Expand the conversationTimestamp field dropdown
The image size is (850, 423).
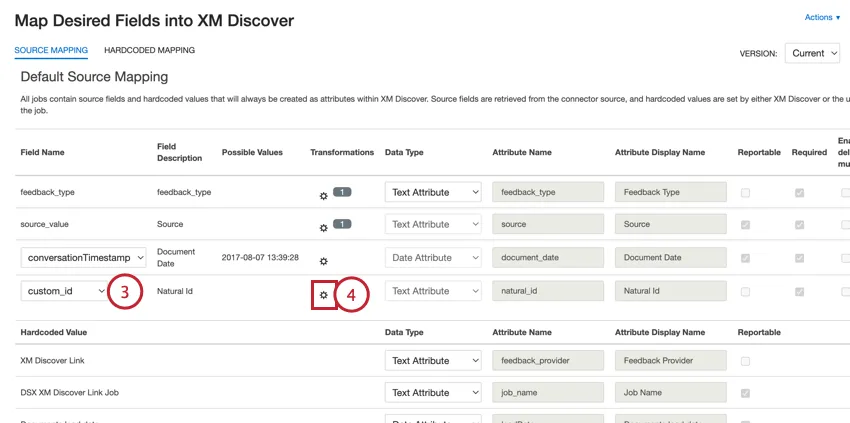tap(83, 258)
